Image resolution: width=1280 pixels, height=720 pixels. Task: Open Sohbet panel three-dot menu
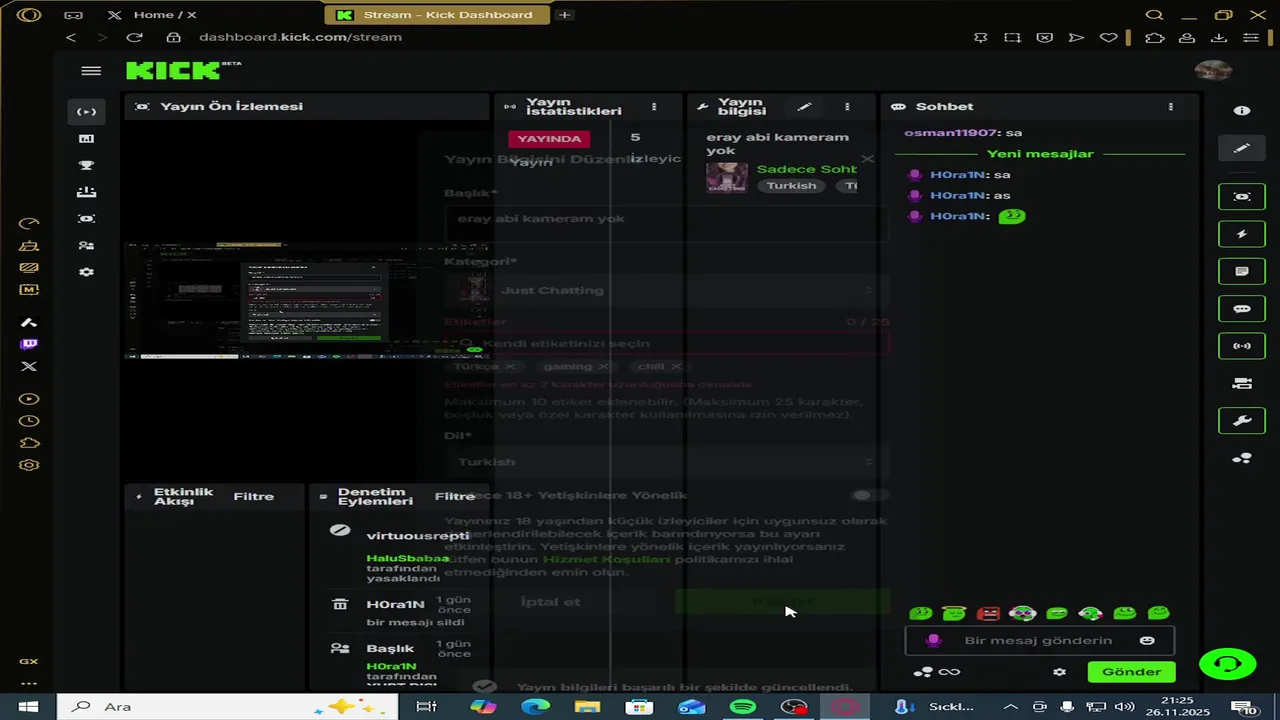click(x=1170, y=107)
